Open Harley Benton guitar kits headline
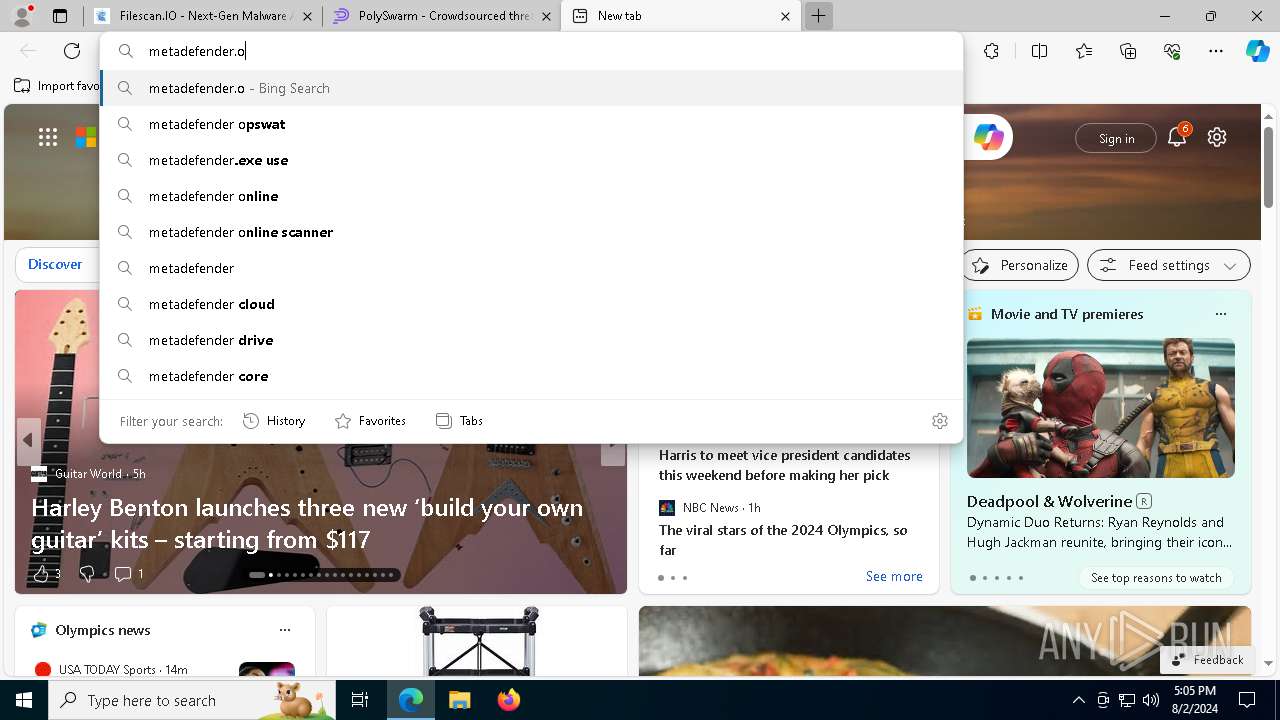Image resolution: width=1280 pixels, height=720 pixels. [x=307, y=523]
